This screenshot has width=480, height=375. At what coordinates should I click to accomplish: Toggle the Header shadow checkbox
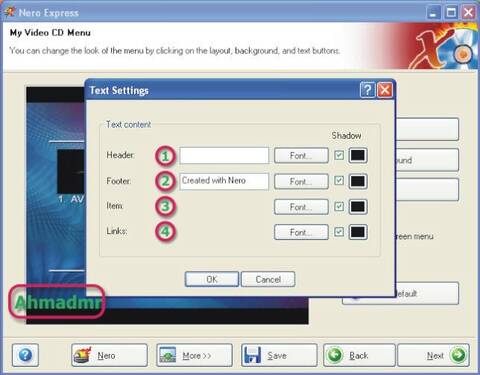tap(339, 155)
